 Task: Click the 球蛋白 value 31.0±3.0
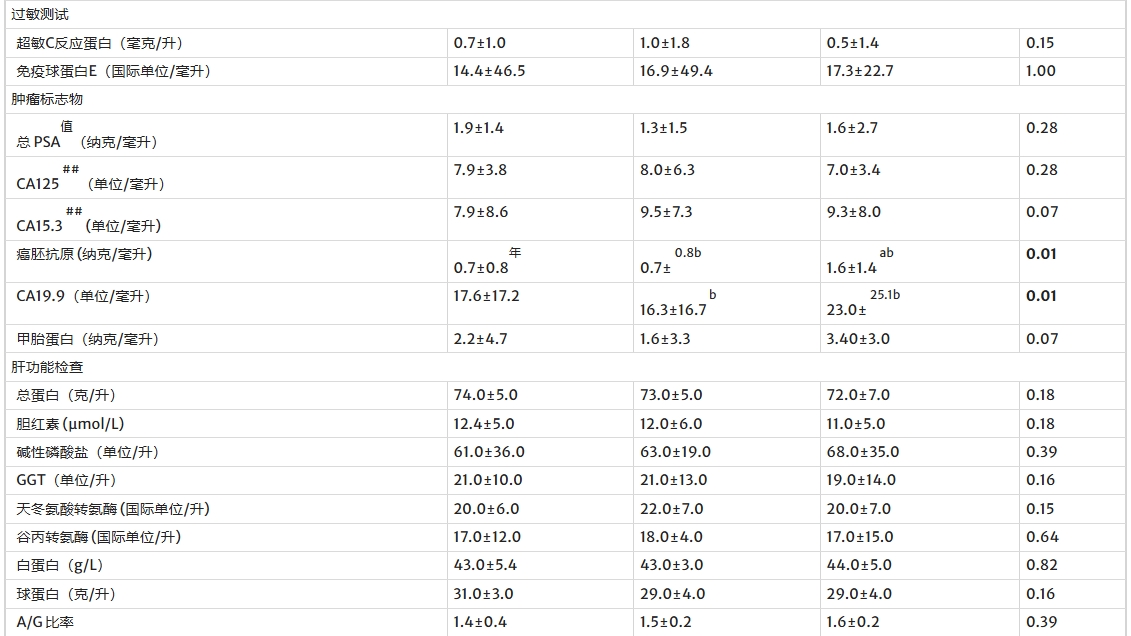(x=486, y=594)
